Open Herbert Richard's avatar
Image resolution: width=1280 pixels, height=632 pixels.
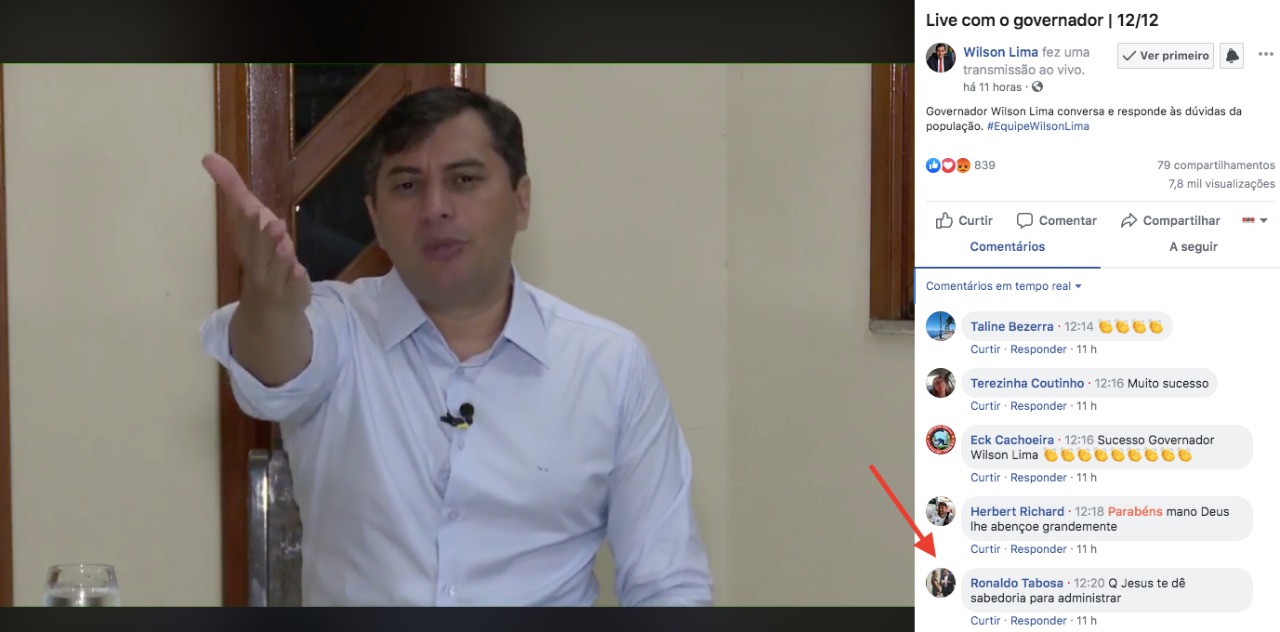[x=940, y=511]
